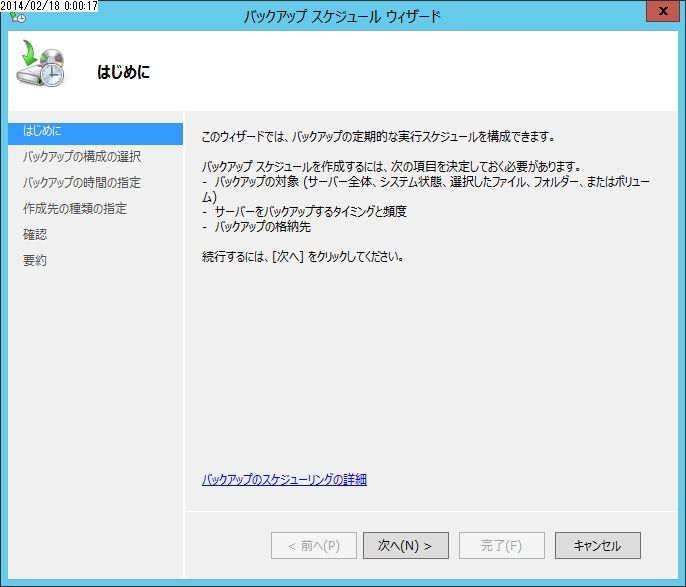Click the line バックアップの格納先
Image resolution: width=686 pixels, height=587 pixels.
point(262,227)
